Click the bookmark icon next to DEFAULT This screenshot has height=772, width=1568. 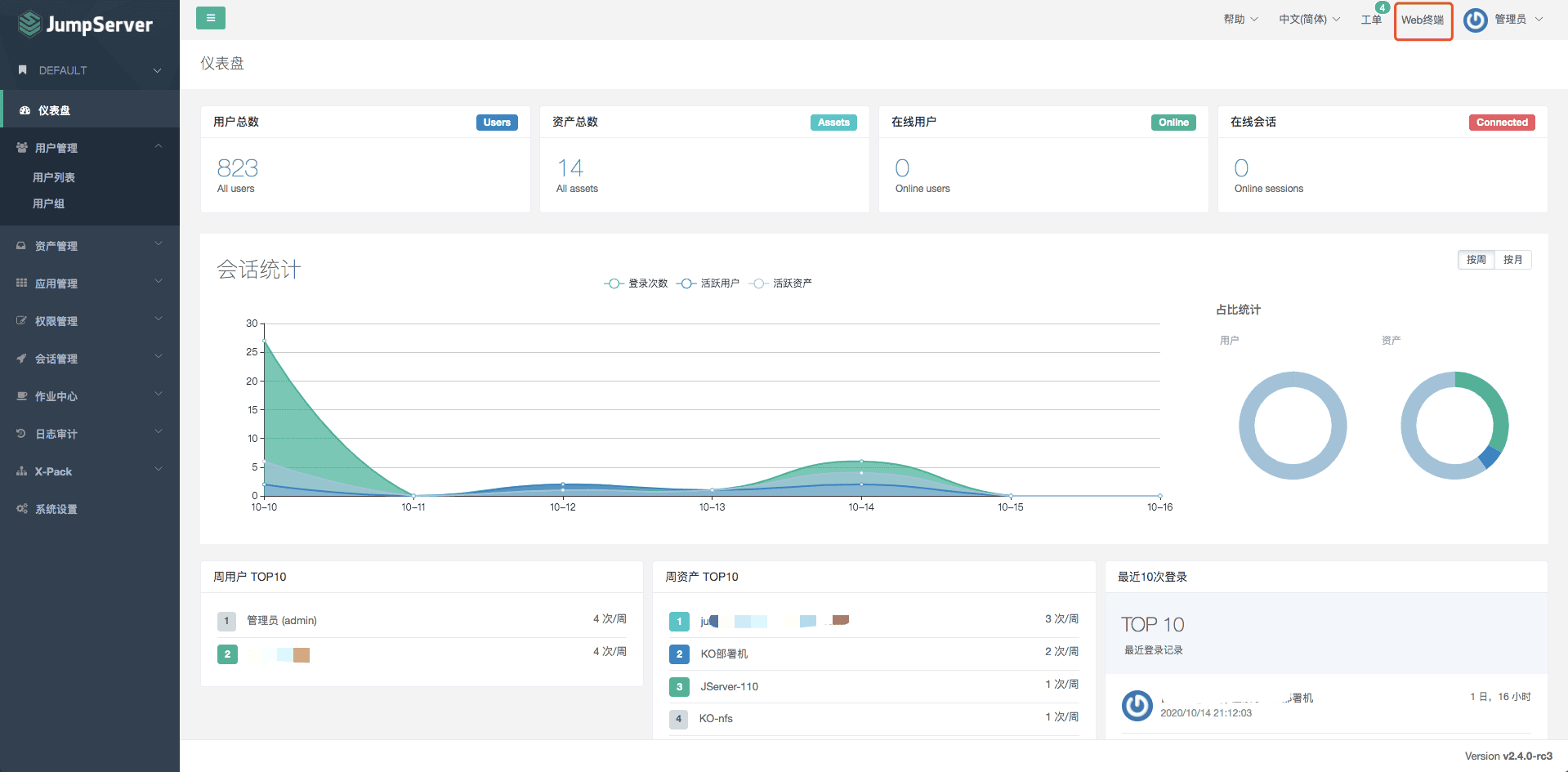23,70
